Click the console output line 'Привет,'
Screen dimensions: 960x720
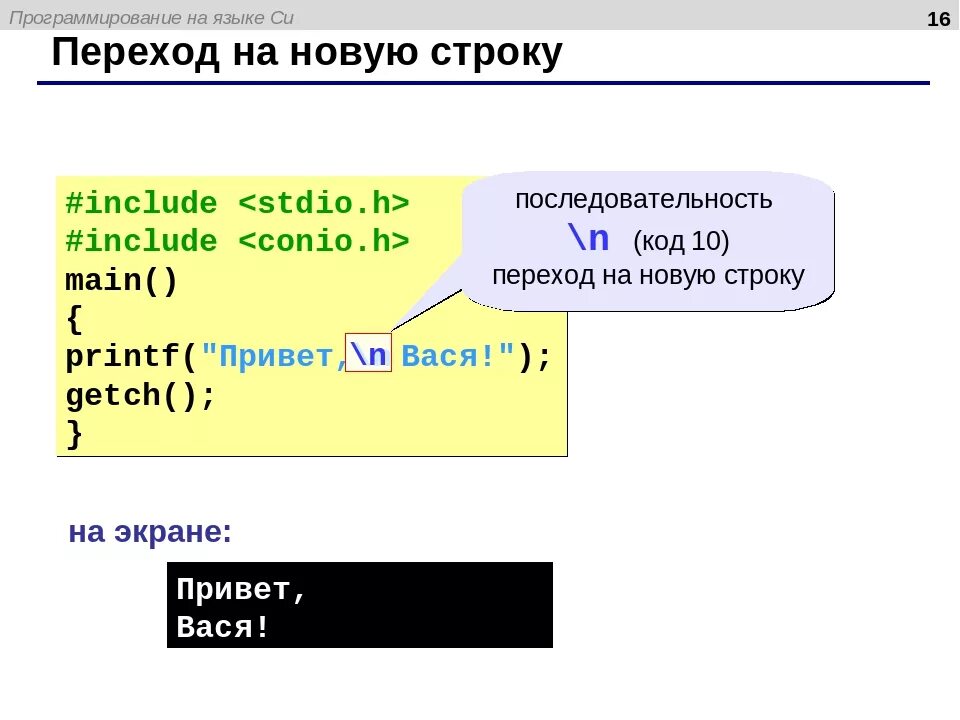pyautogui.click(x=241, y=590)
